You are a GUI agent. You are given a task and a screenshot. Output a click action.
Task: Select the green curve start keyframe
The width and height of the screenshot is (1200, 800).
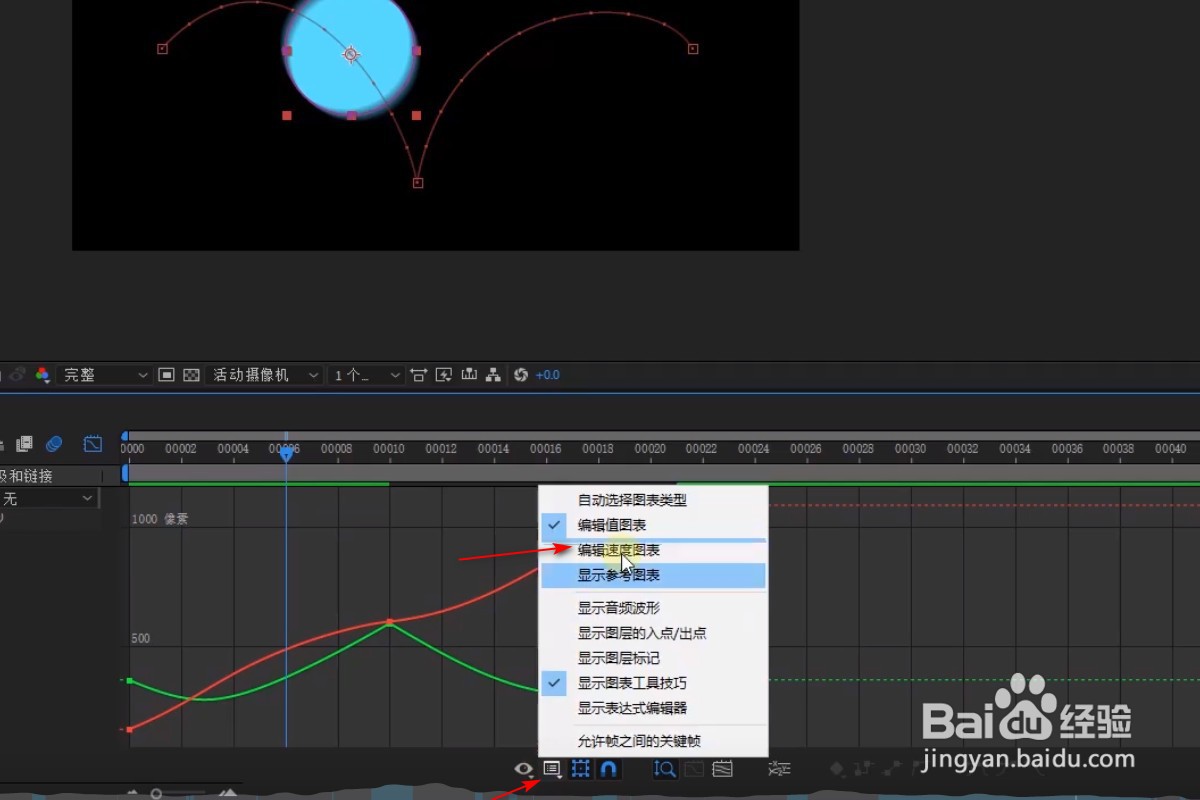tap(130, 681)
